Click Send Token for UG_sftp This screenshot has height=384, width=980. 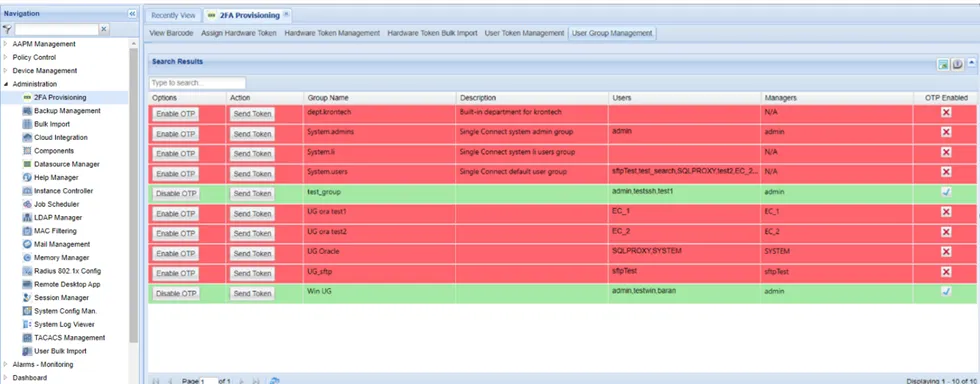(252, 273)
